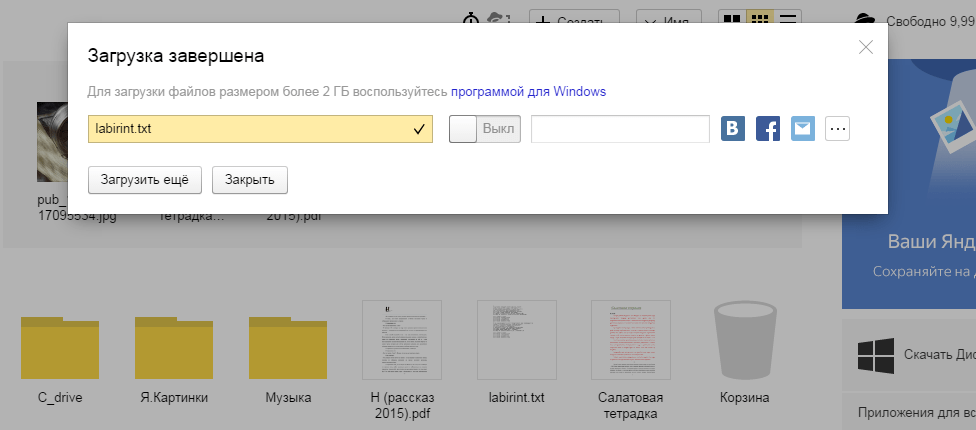Open the "программой для Windows" link
976x430 pixels.
[x=528, y=92]
